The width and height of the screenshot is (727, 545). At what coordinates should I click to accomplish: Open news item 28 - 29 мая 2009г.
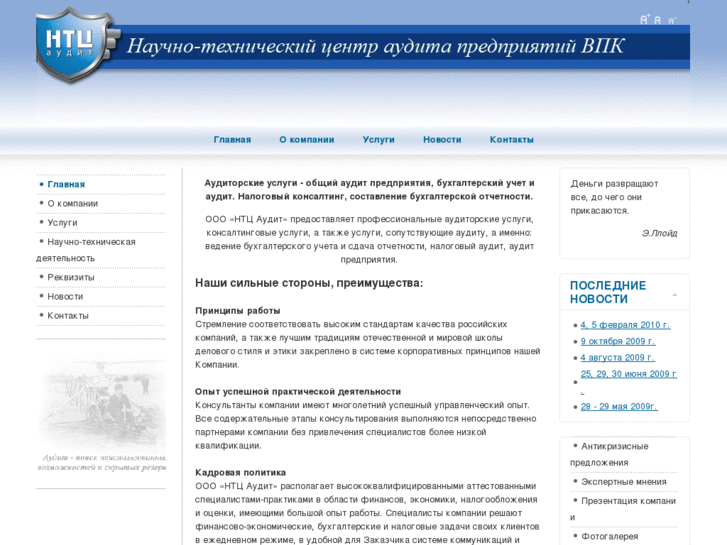619,407
